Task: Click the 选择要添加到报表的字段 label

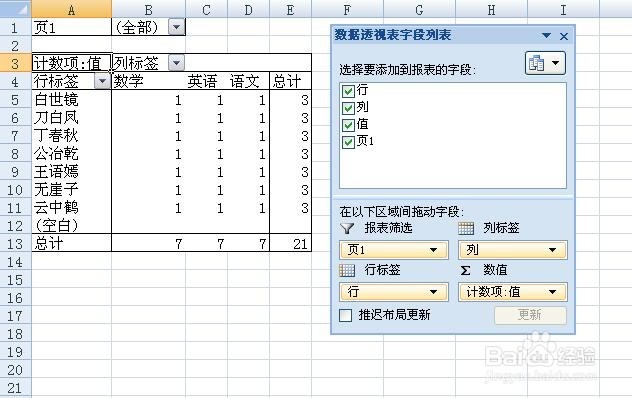Action: pyautogui.click(x=407, y=70)
